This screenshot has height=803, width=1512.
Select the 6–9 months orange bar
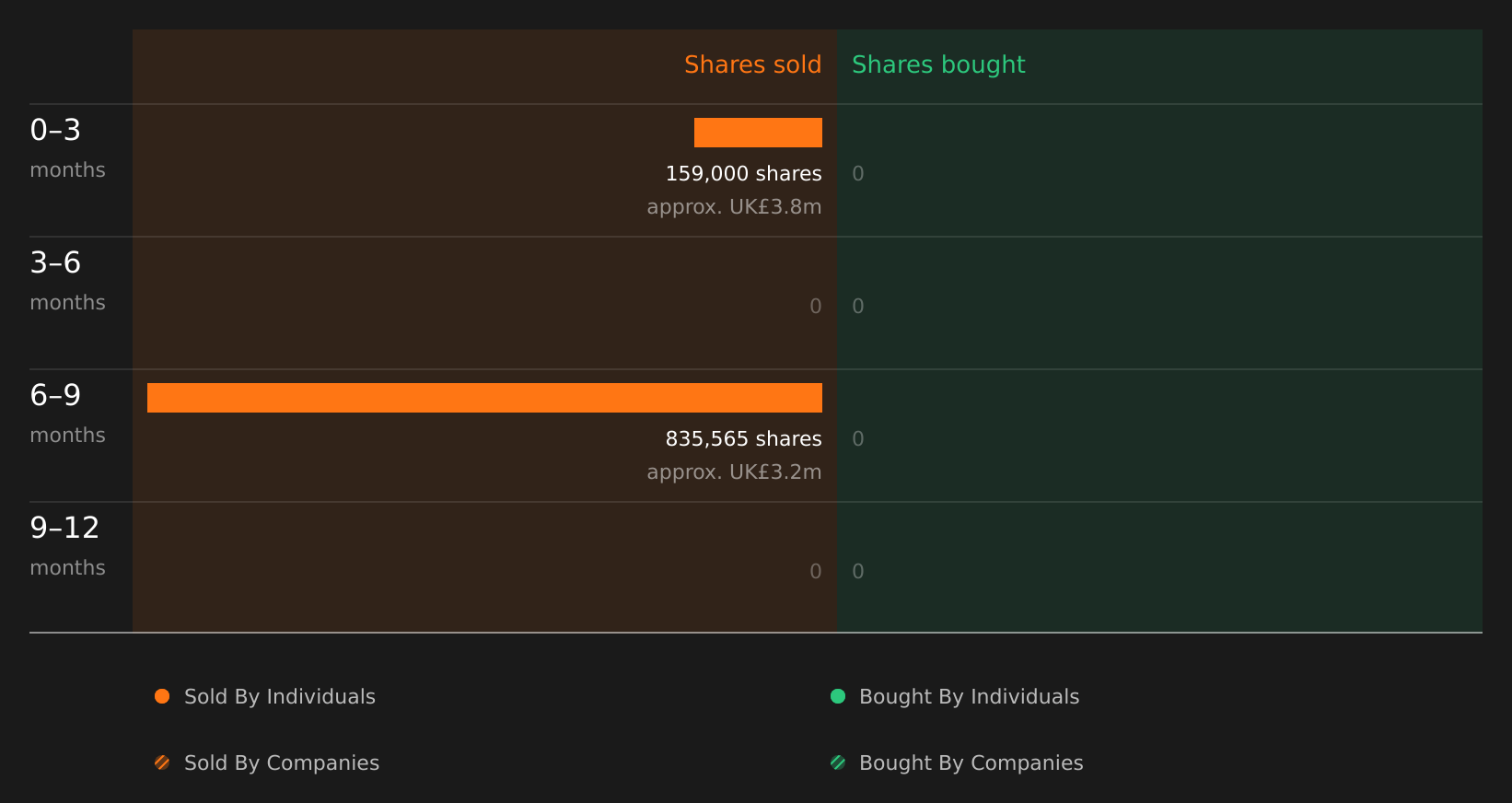pyautogui.click(x=484, y=398)
